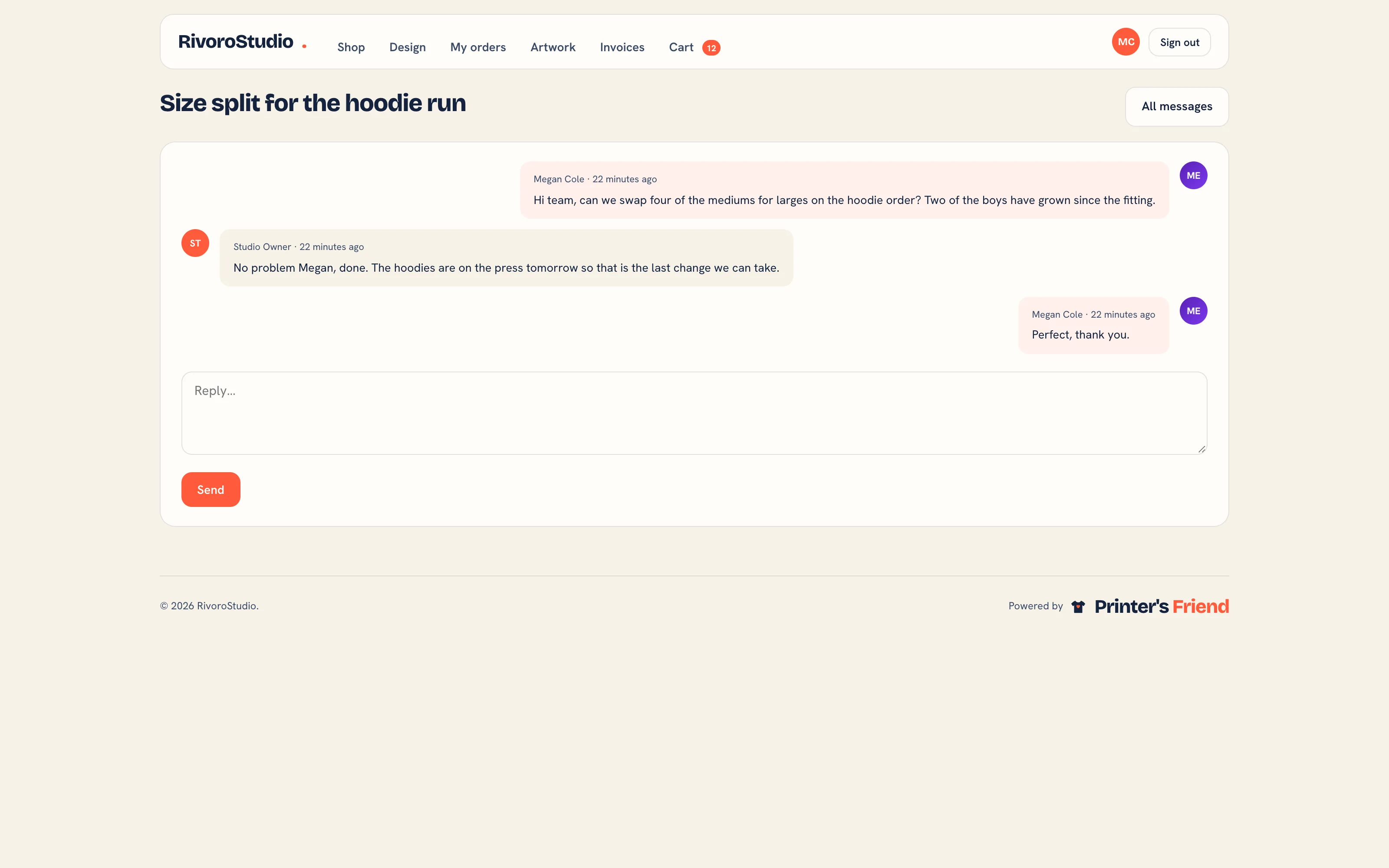Click the reply box resize handle
The height and width of the screenshot is (868, 1389).
tap(1201, 449)
